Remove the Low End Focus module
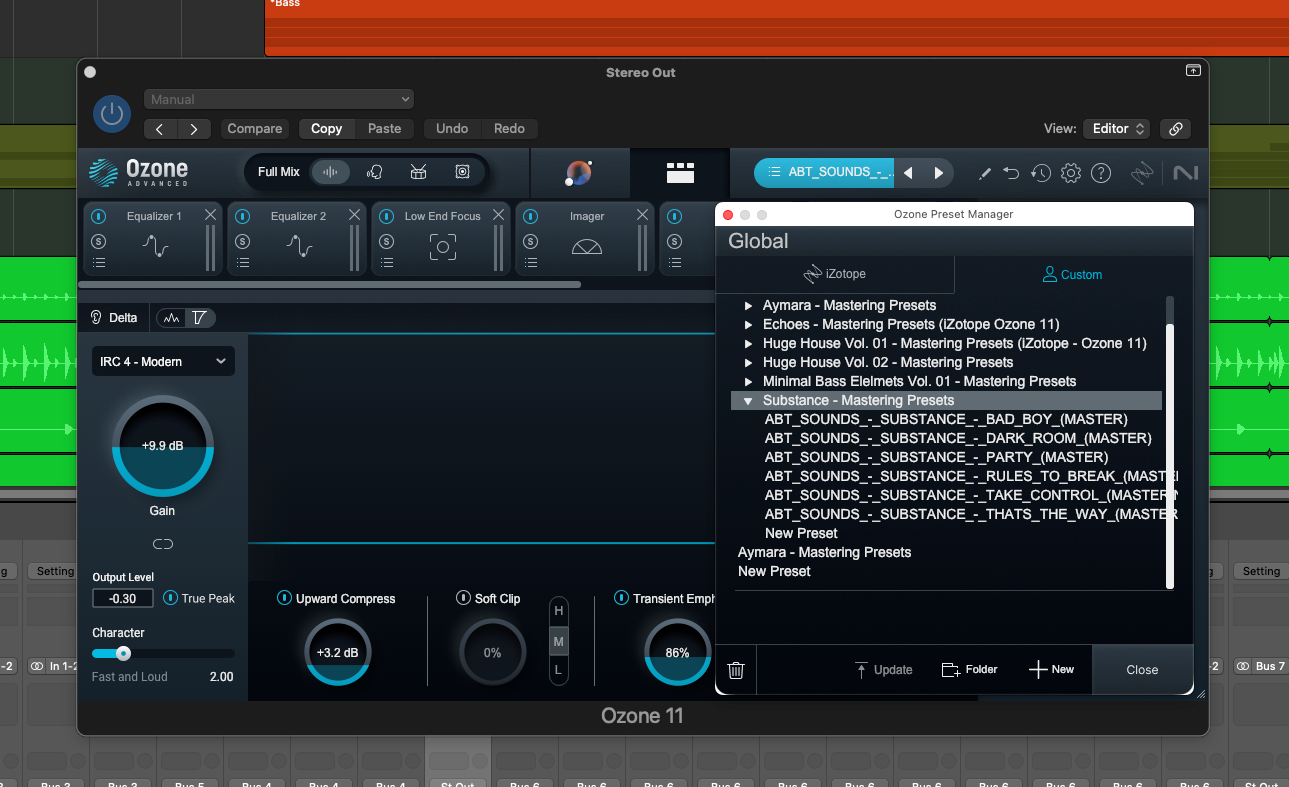This screenshot has width=1289, height=787. pyautogui.click(x=498, y=215)
